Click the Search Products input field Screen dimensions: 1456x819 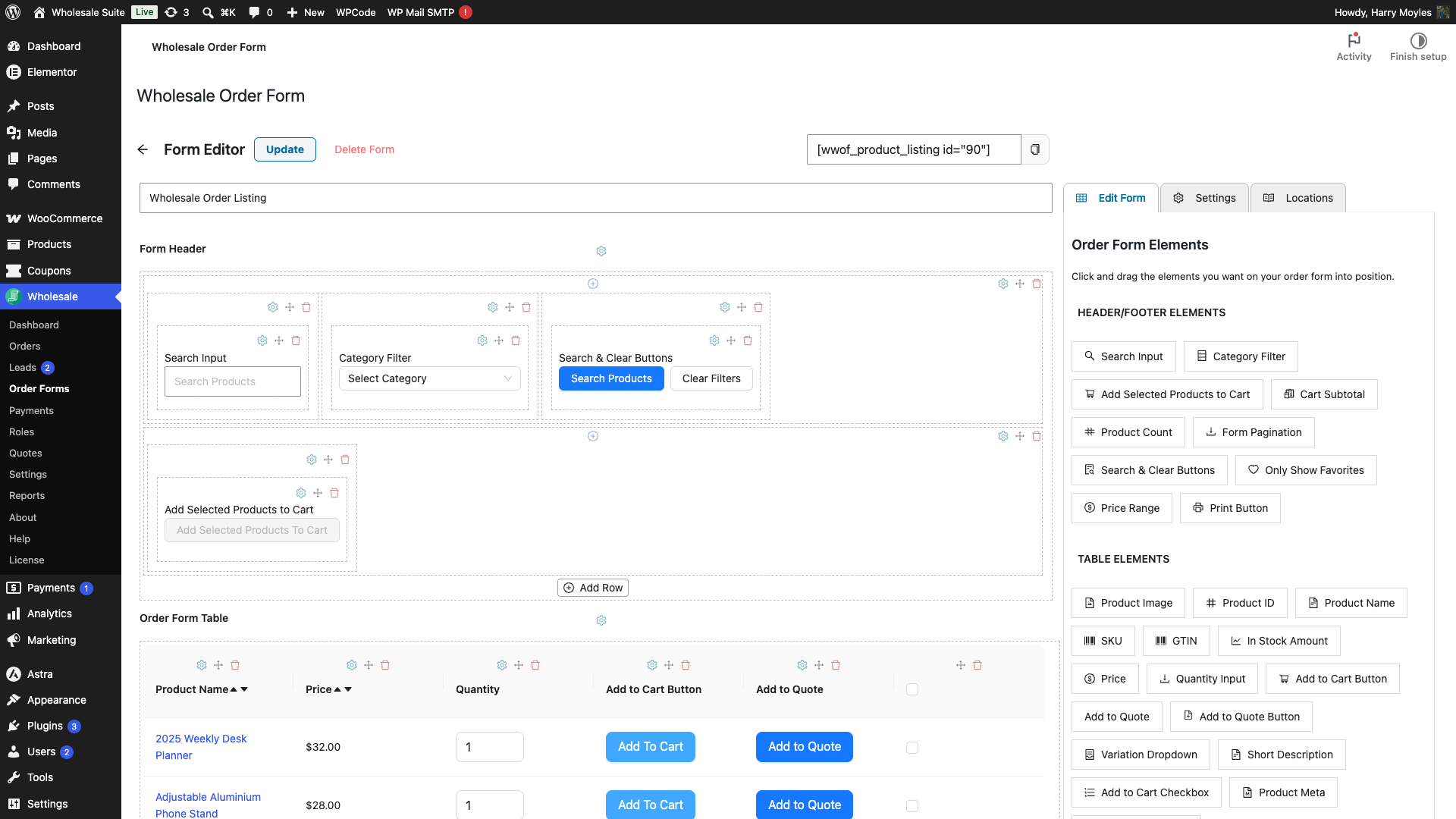[233, 381]
